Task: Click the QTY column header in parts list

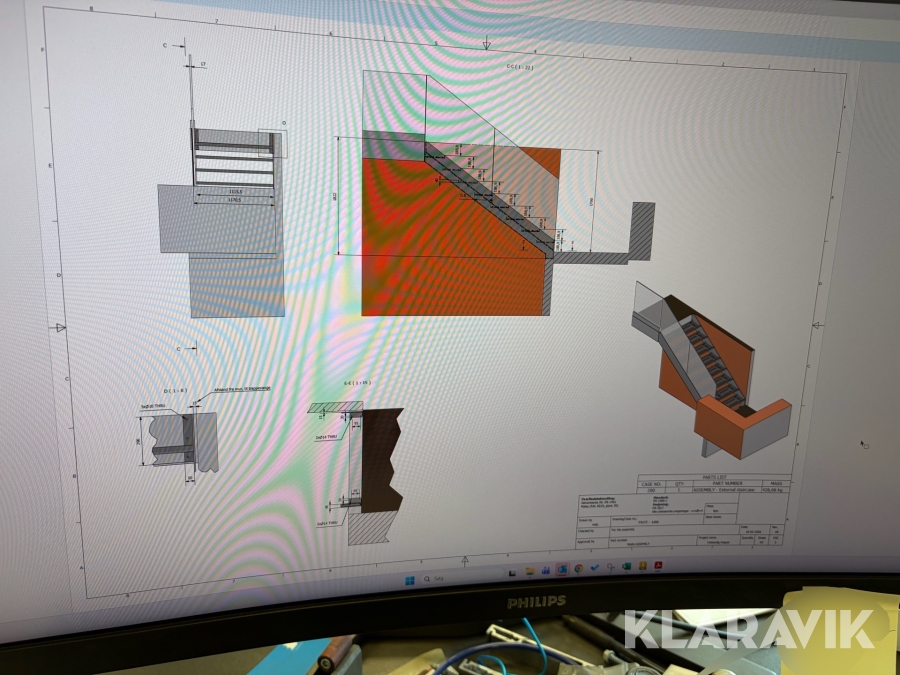Action: (679, 484)
